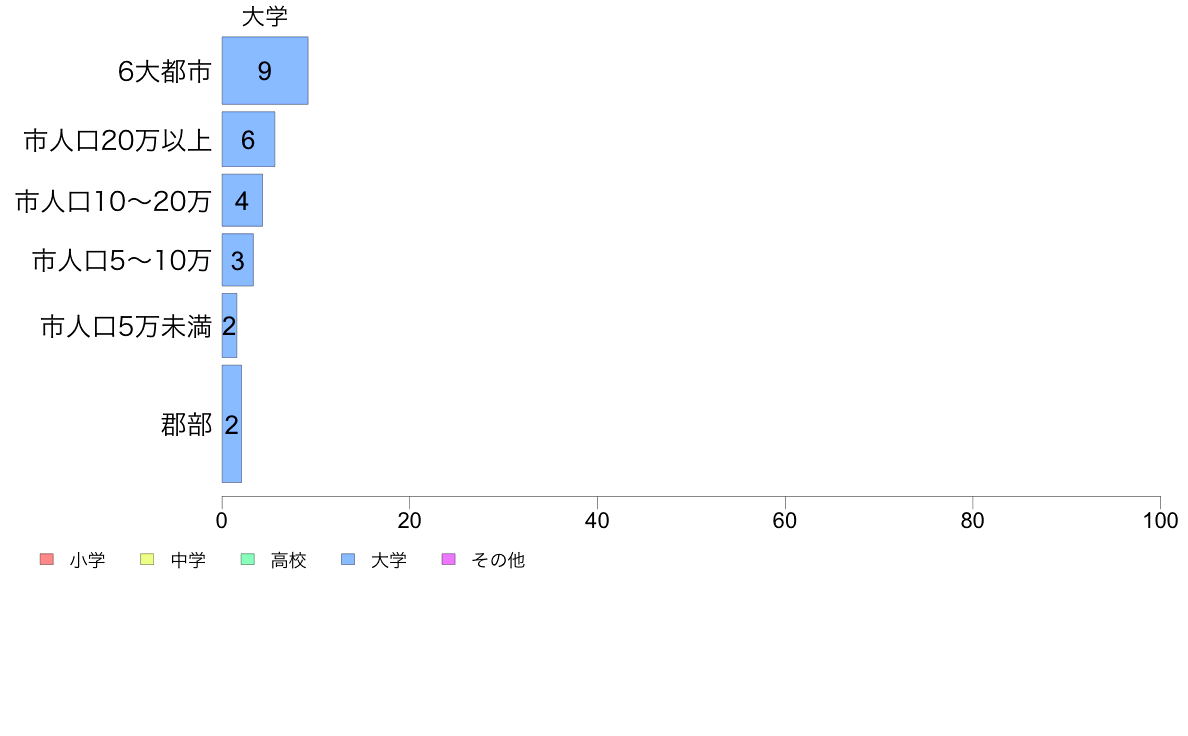Click the 40 axis tick label
The width and height of the screenshot is (1188, 736).
597,521
